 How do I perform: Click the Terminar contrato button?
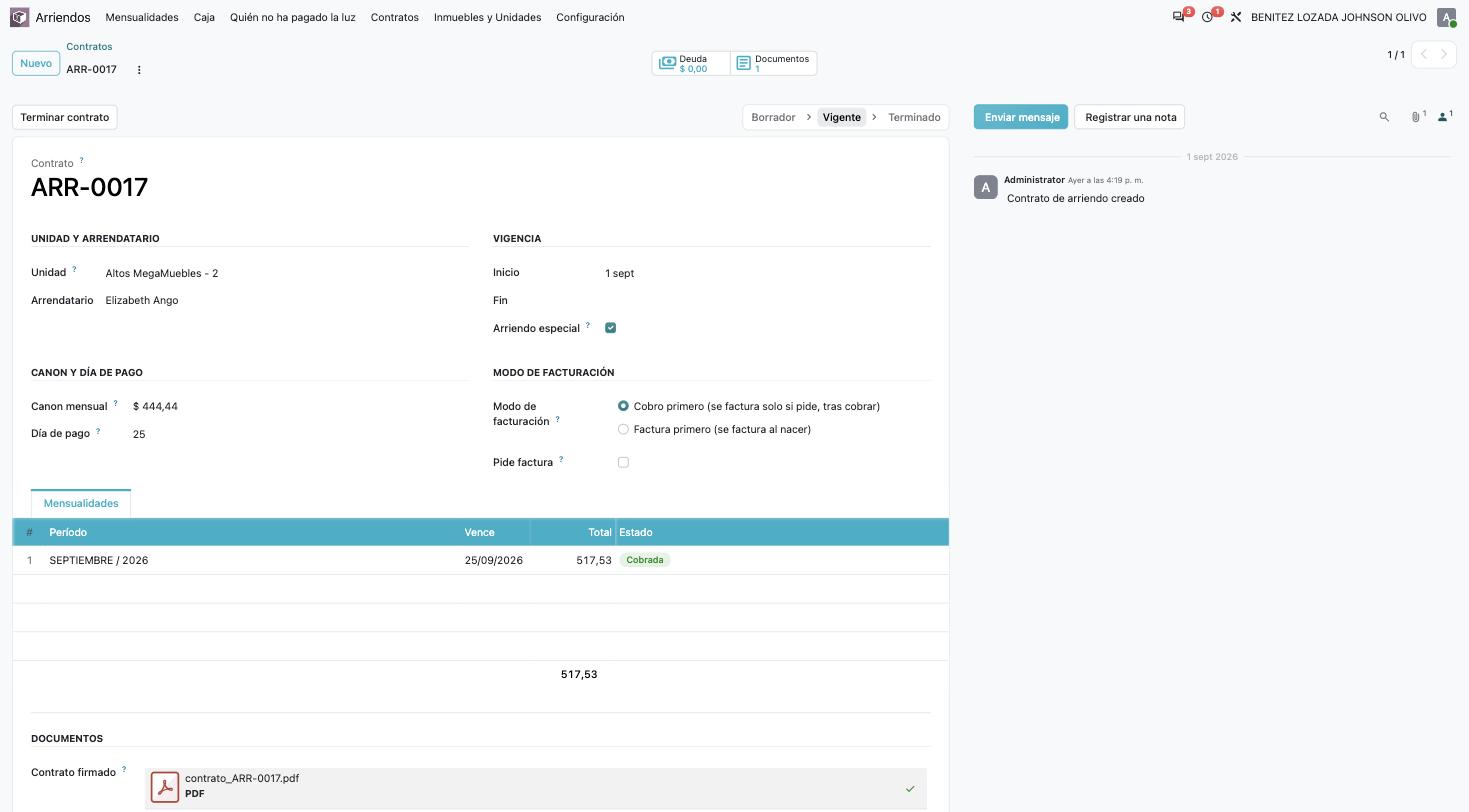[65, 117]
